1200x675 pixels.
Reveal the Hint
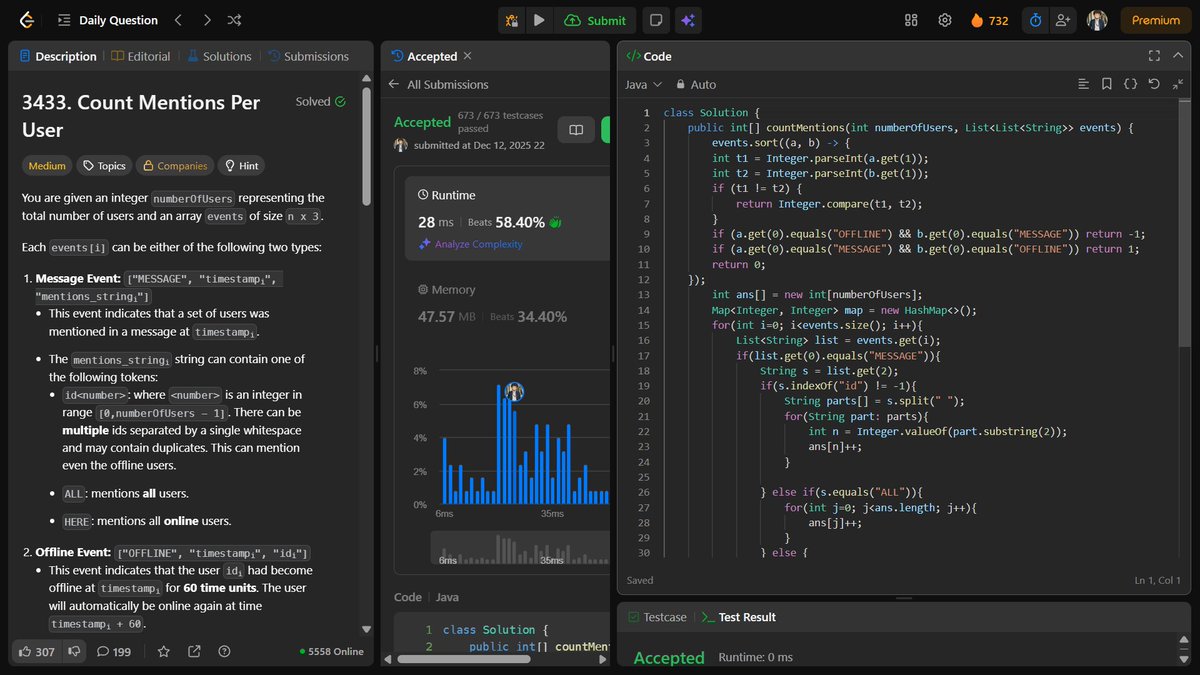pos(242,166)
